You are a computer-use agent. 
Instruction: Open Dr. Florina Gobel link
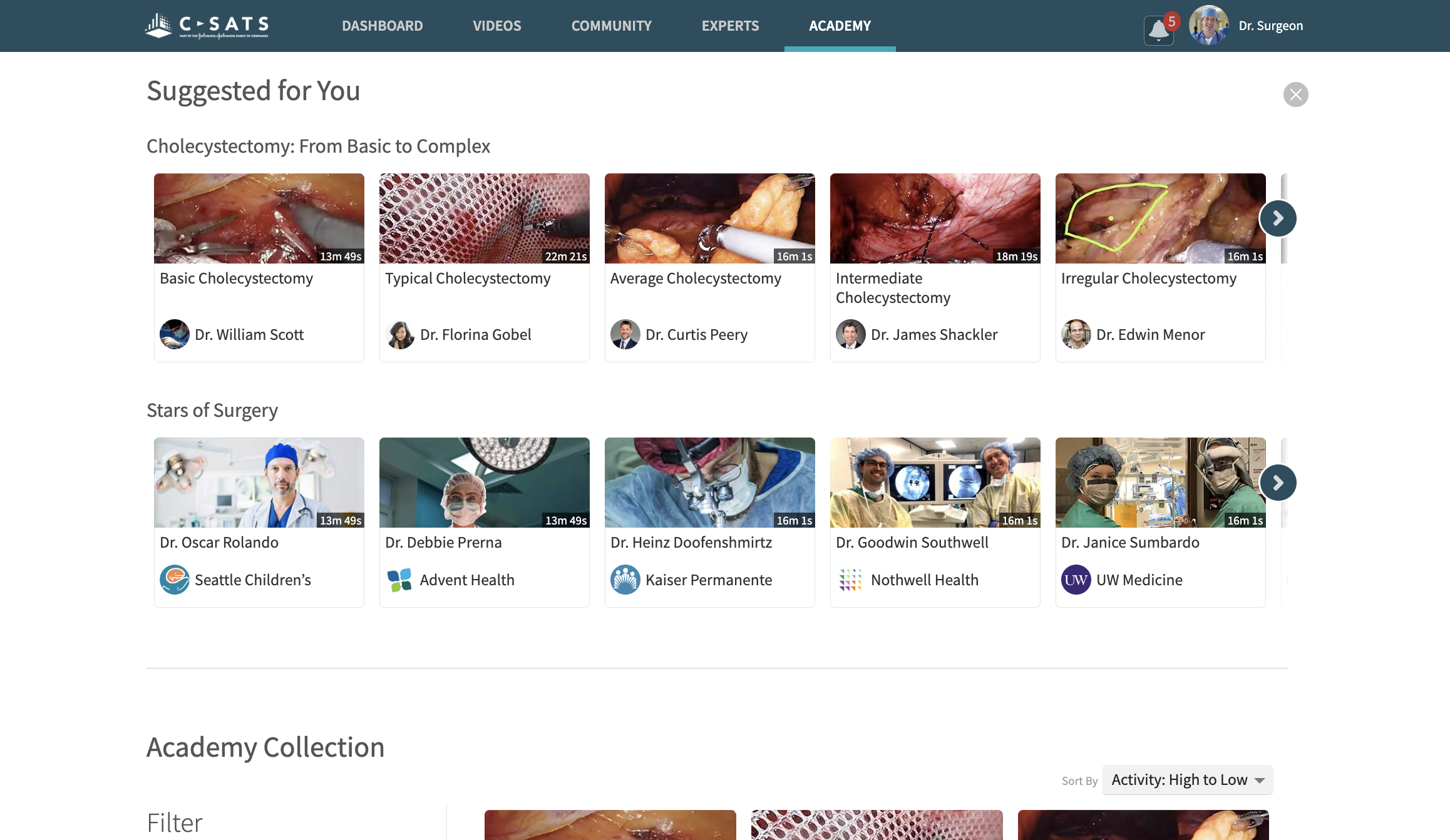[475, 335]
